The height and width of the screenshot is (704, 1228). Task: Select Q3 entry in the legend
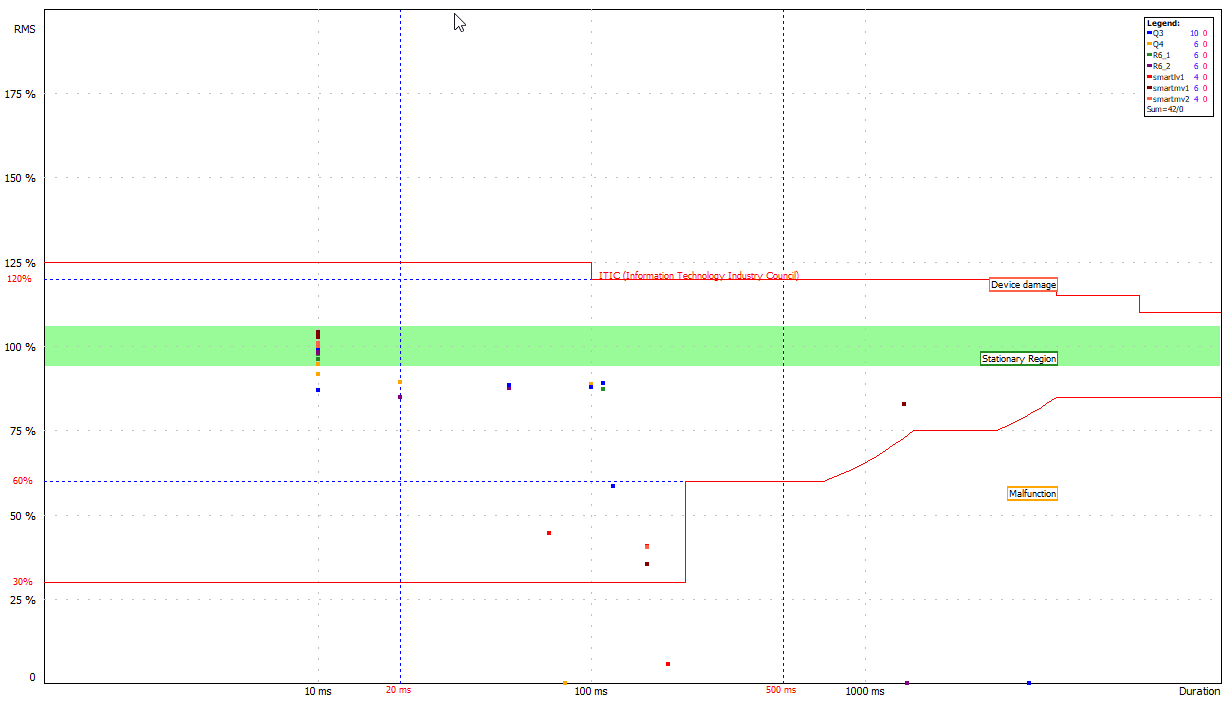click(x=1178, y=33)
